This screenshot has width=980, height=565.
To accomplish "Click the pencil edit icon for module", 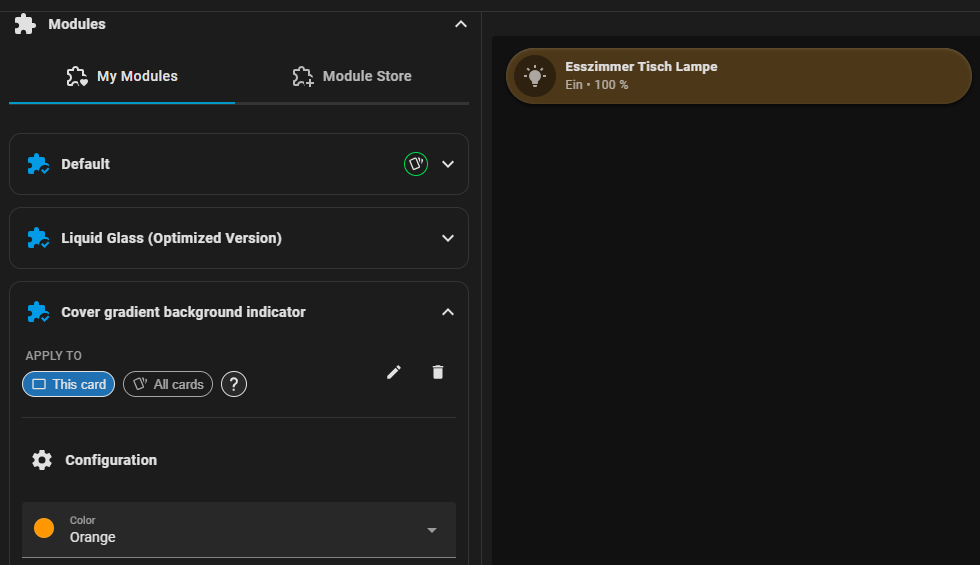I will 394,372.
